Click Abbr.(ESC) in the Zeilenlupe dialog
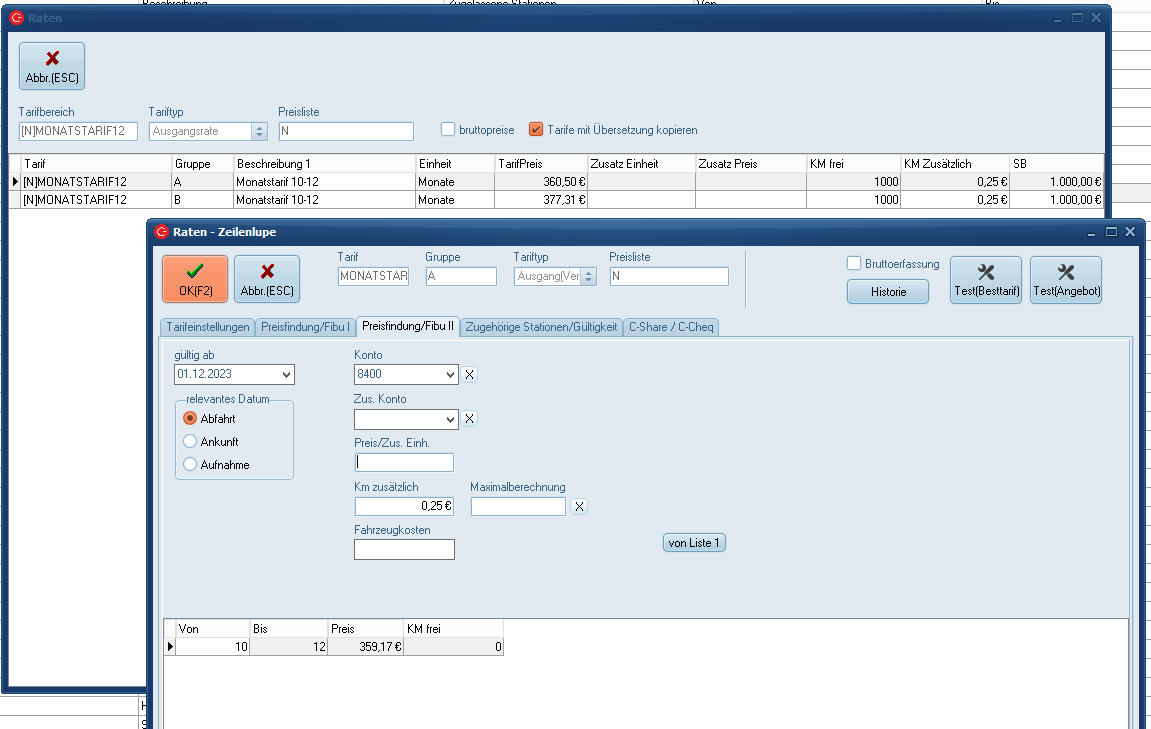This screenshot has width=1151, height=729. pos(267,279)
